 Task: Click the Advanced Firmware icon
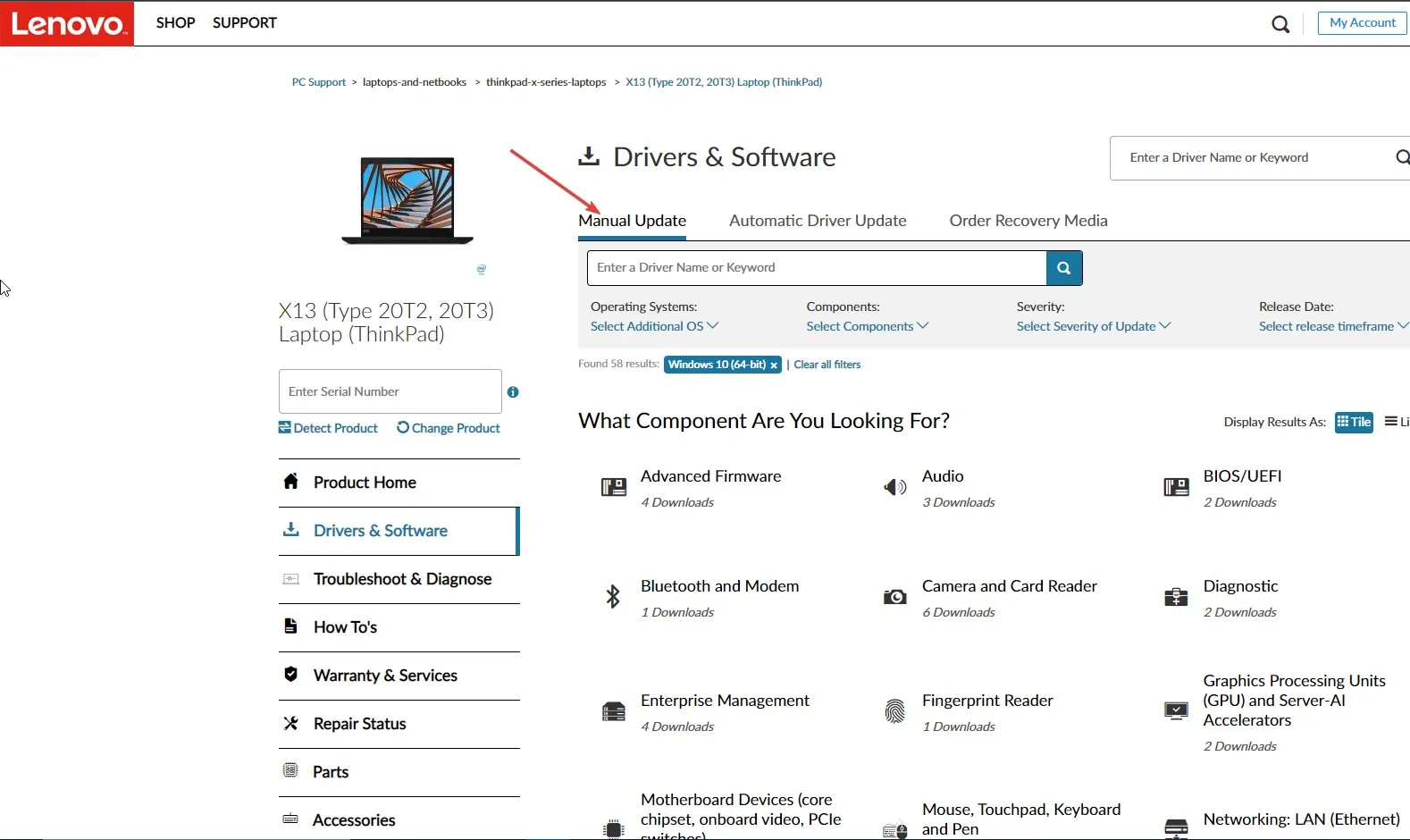[x=614, y=487]
